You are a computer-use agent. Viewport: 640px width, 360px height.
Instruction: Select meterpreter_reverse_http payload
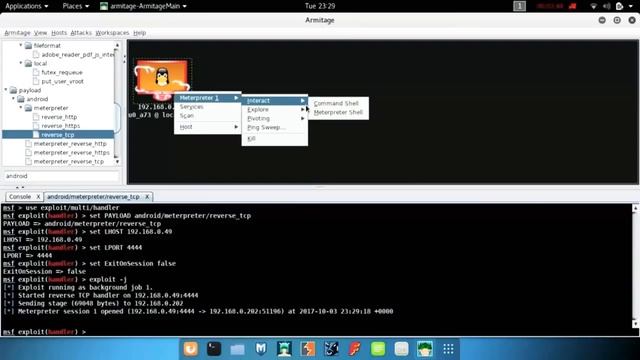(70, 144)
